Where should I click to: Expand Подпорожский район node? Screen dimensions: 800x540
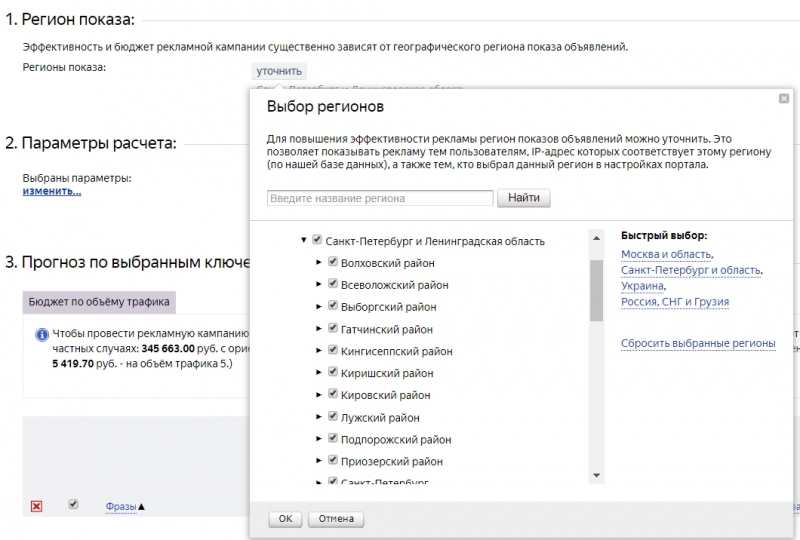[x=319, y=439]
